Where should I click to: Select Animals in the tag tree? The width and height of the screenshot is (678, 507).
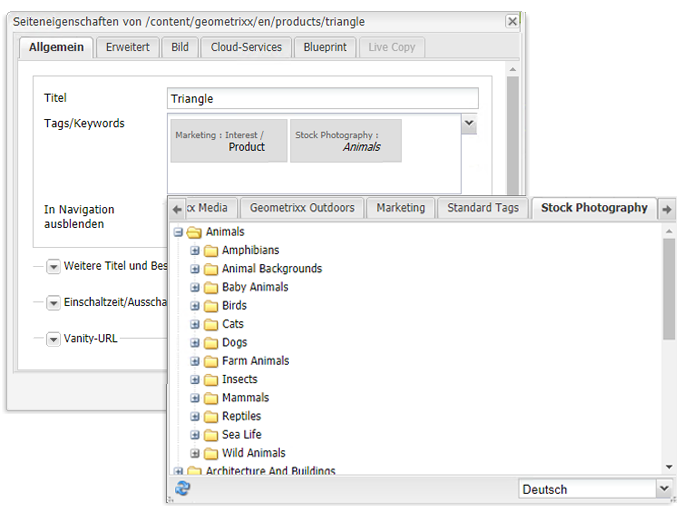click(225, 232)
